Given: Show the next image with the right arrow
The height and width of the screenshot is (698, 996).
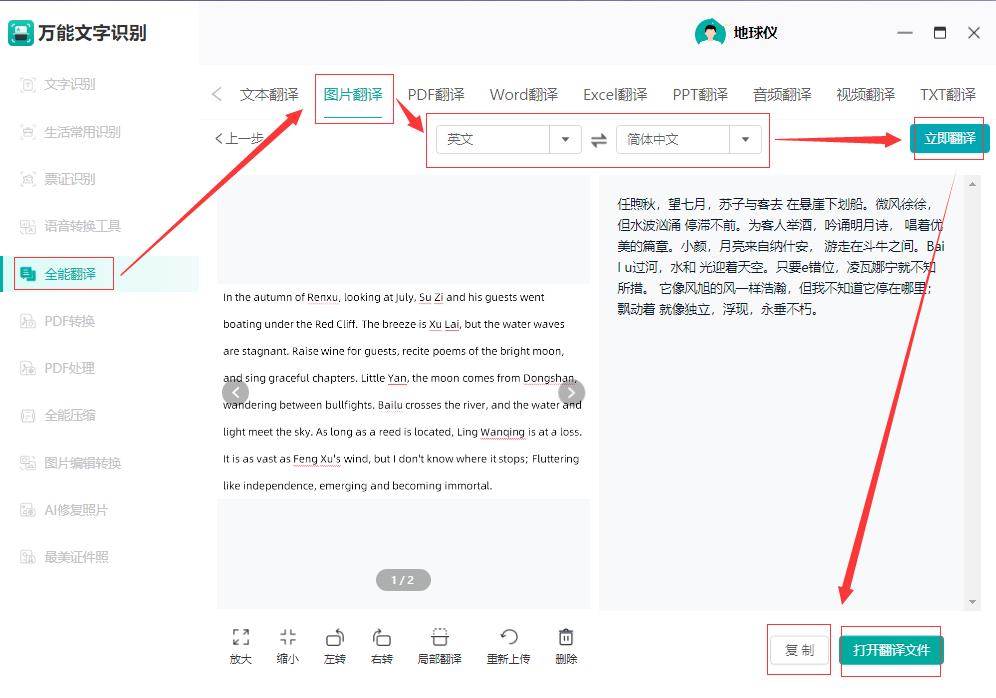Looking at the screenshot, I should pyautogui.click(x=571, y=393).
